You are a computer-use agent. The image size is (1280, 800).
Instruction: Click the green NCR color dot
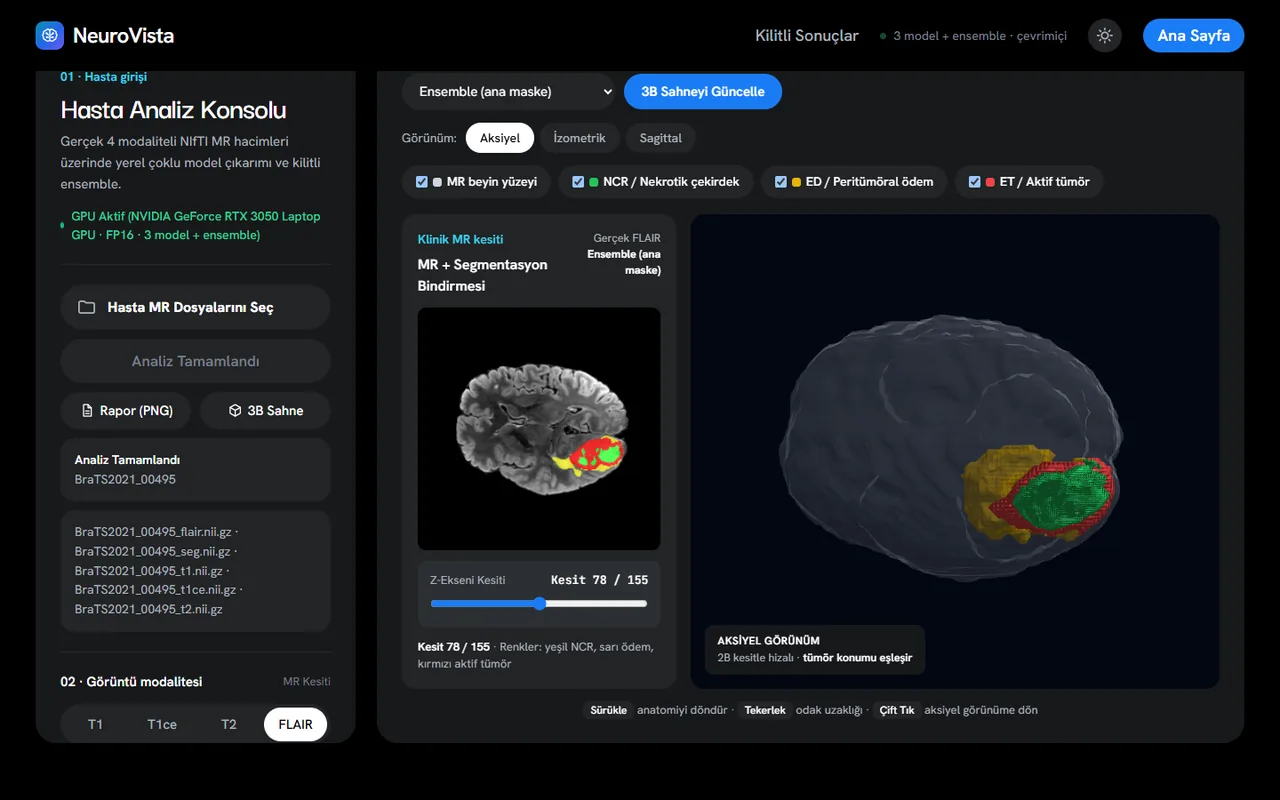click(x=594, y=182)
